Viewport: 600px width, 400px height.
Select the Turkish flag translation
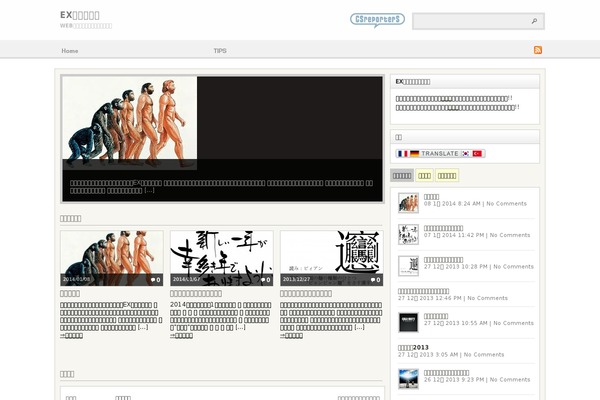pos(478,153)
